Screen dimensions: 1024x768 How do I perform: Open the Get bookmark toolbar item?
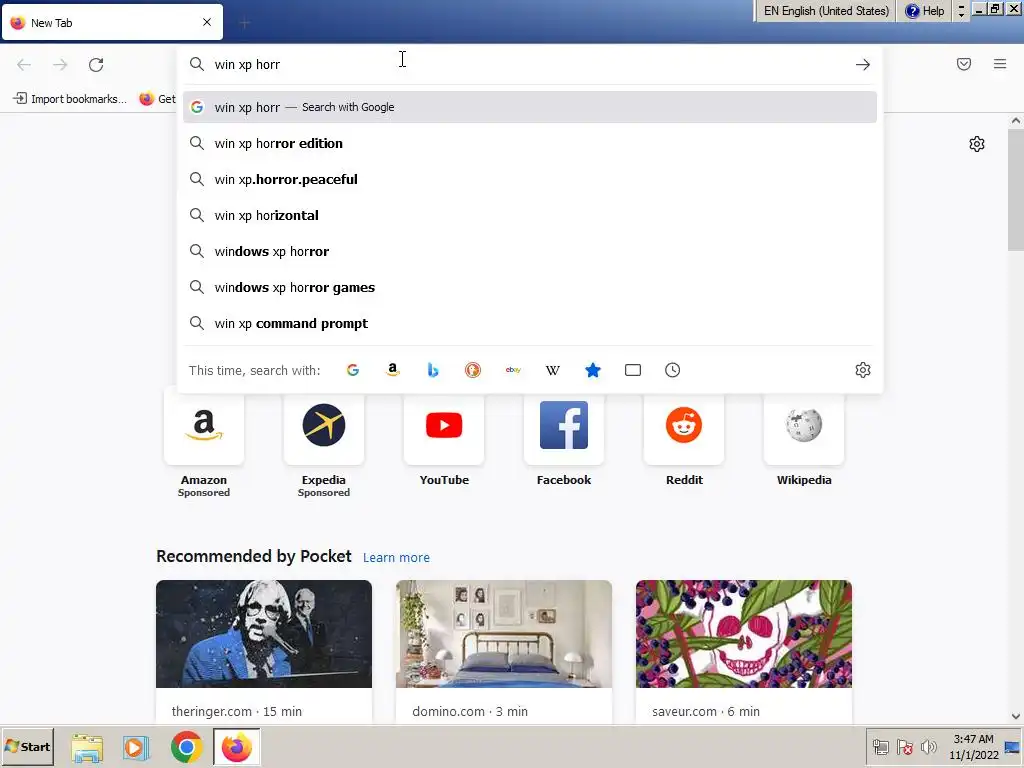[x=158, y=99]
